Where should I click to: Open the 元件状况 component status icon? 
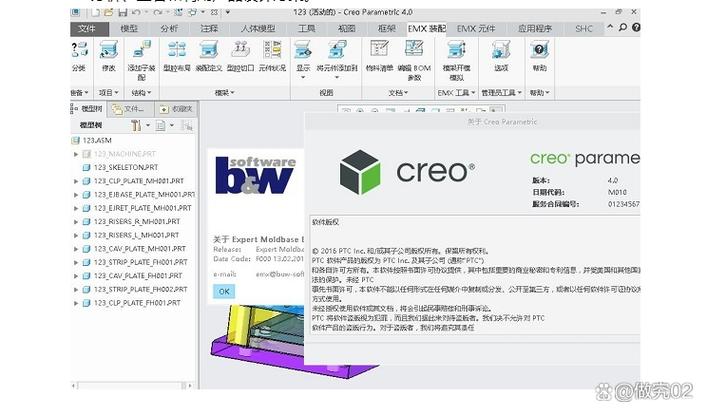[272, 50]
